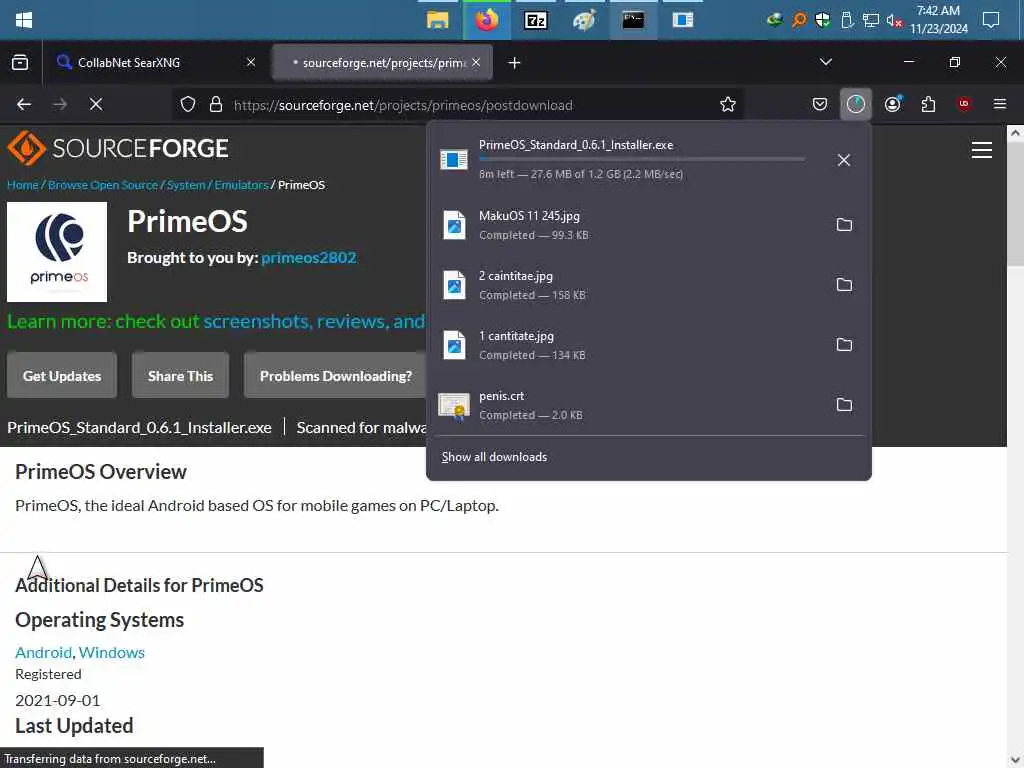Click the PrimeOS_Standard_0.6.1_Installer.exe download entry
1024x768 pixels.
pyautogui.click(x=627, y=159)
